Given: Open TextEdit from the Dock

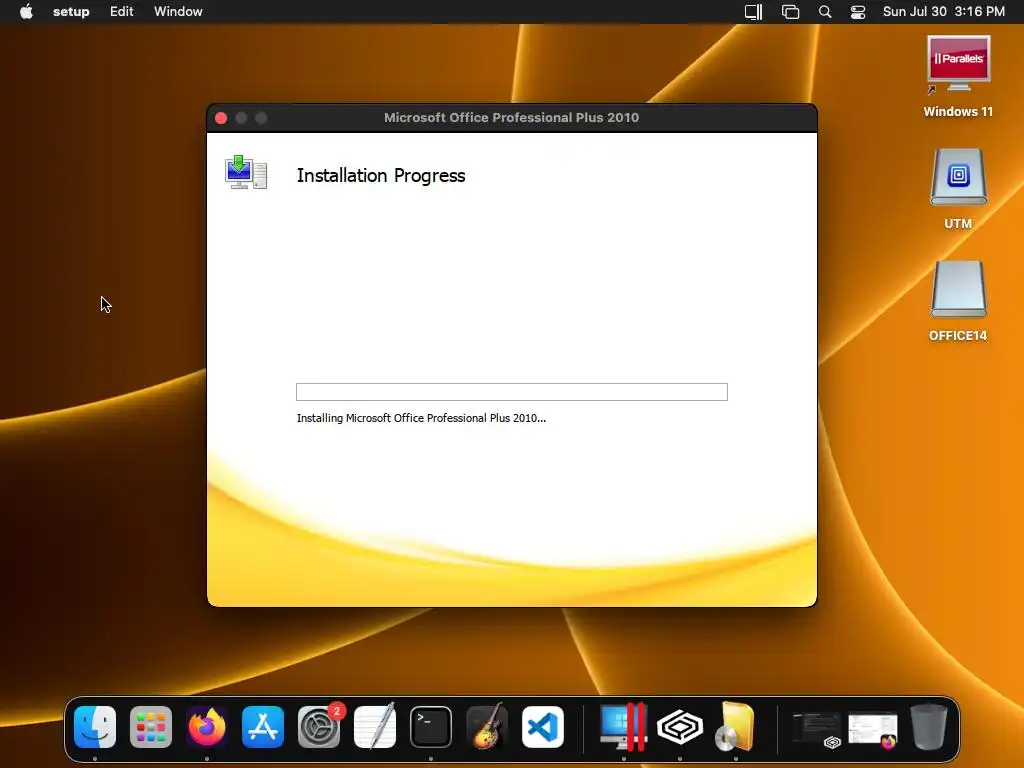Looking at the screenshot, I should [375, 727].
